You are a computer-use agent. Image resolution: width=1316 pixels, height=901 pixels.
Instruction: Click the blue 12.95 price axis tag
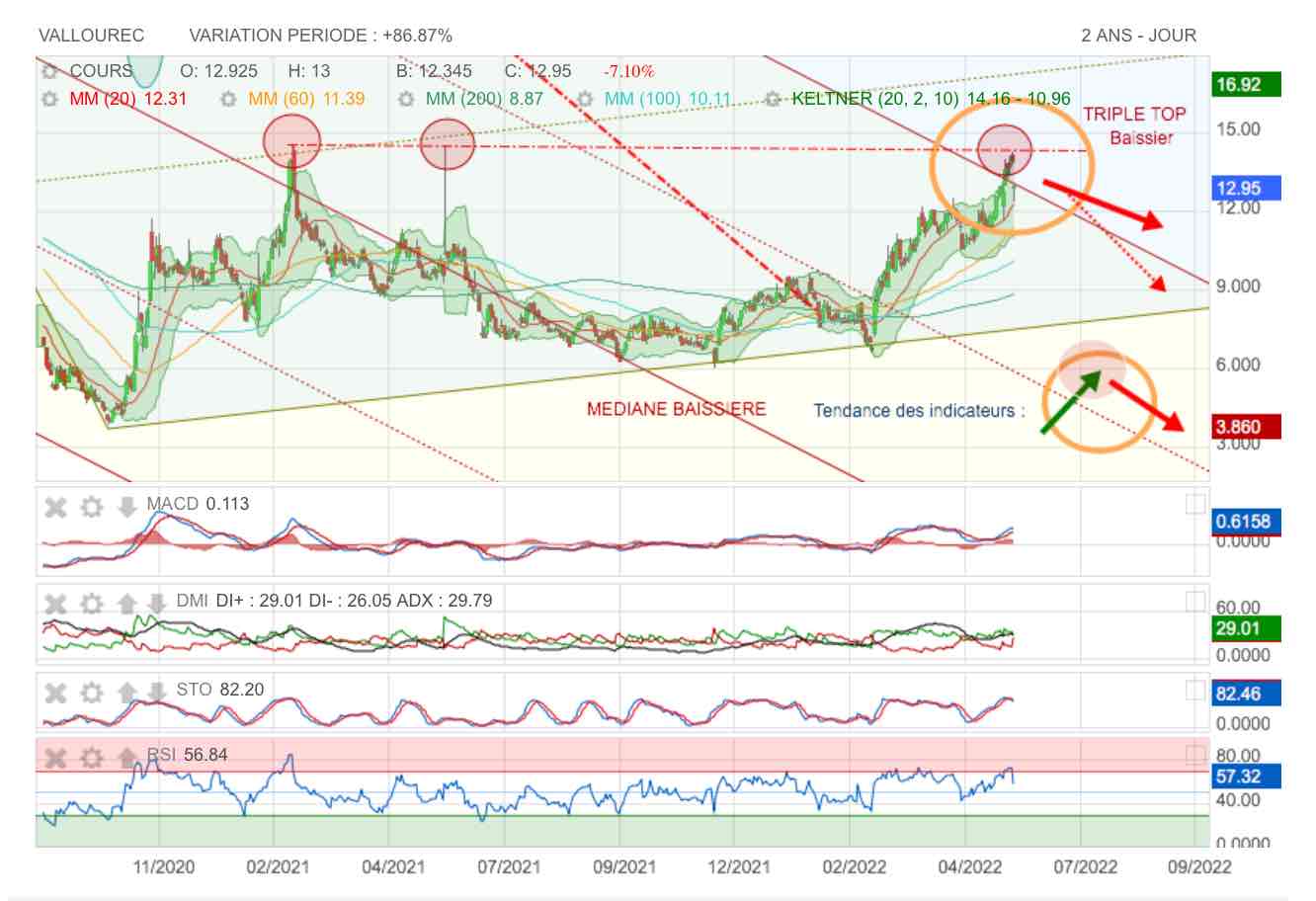pos(1246,188)
